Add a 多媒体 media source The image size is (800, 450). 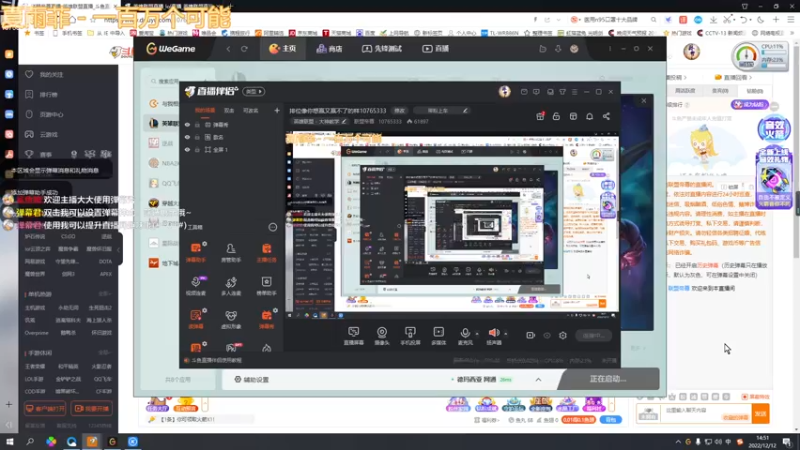[x=438, y=336]
